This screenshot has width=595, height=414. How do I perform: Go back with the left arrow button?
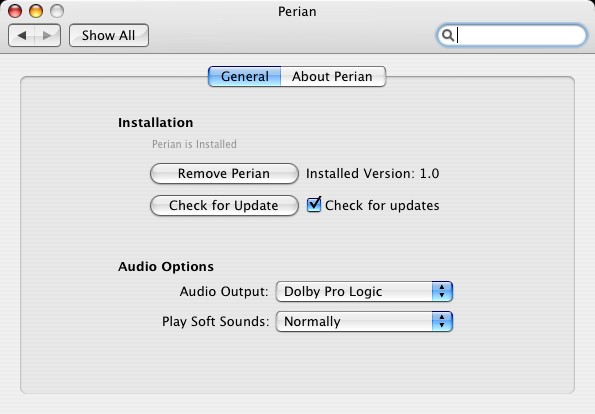click(x=22, y=36)
